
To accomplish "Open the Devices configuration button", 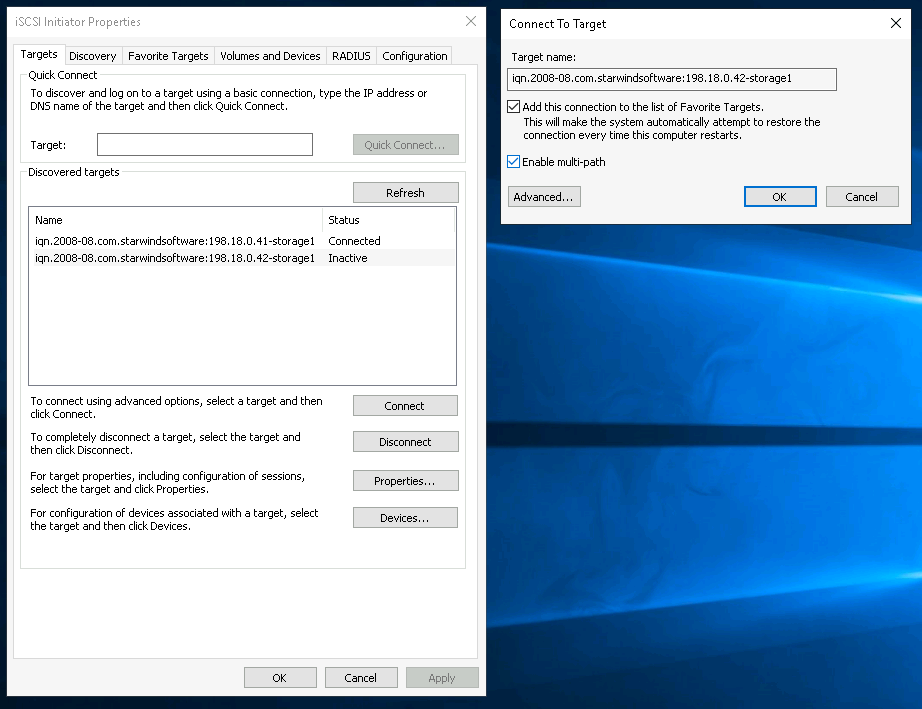I will tap(405, 518).
